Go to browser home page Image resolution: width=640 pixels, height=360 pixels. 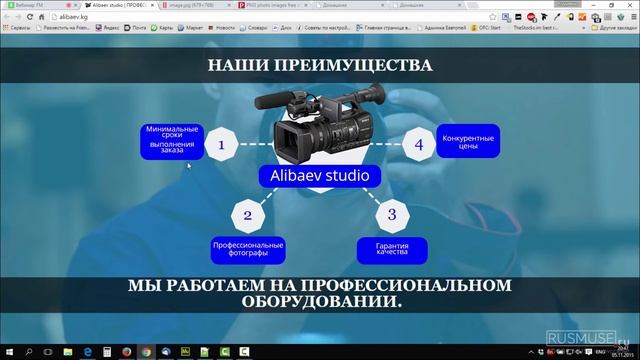pyautogui.click(x=42, y=17)
